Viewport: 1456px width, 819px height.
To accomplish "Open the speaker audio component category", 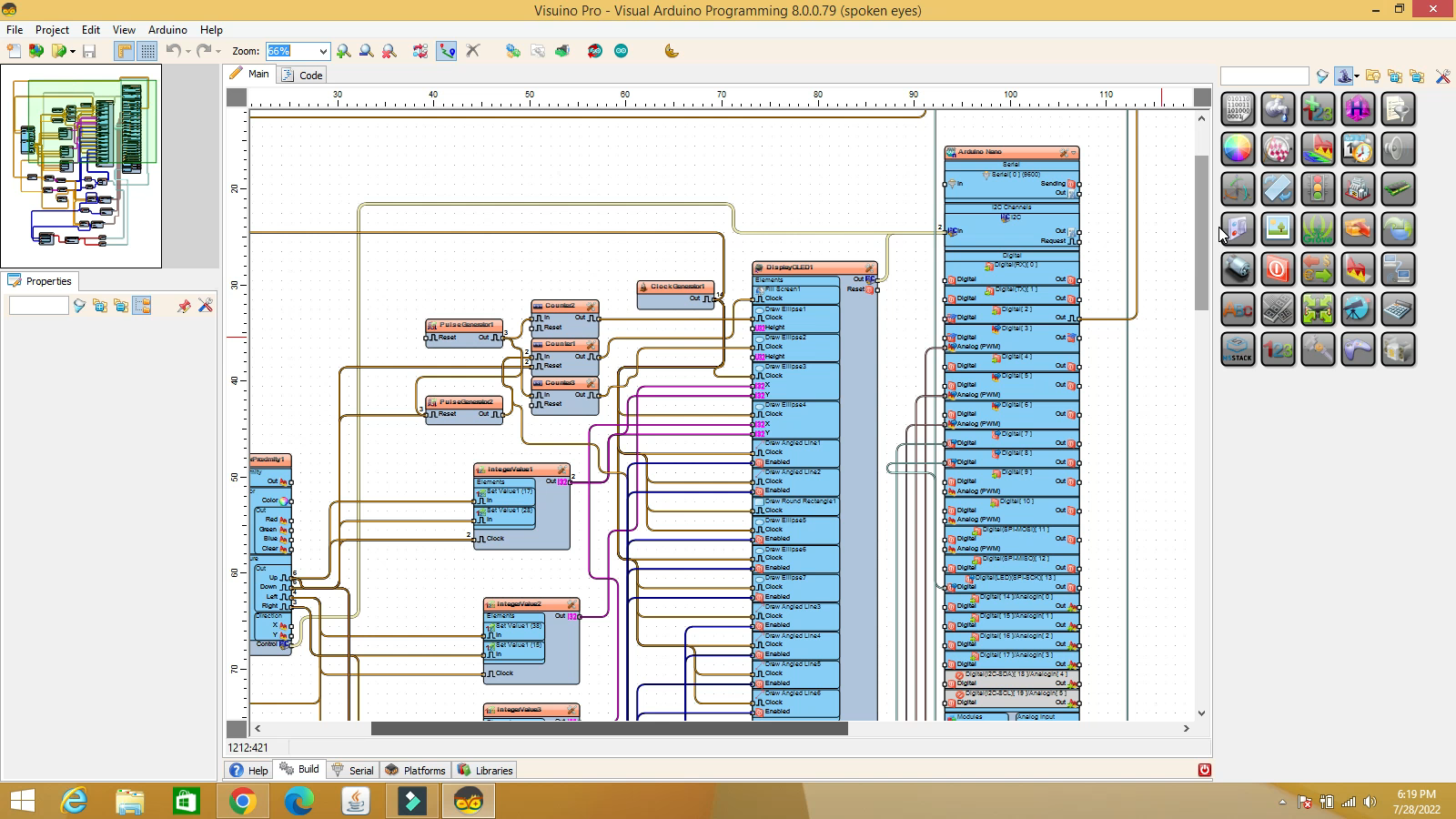I will pyautogui.click(x=1398, y=149).
